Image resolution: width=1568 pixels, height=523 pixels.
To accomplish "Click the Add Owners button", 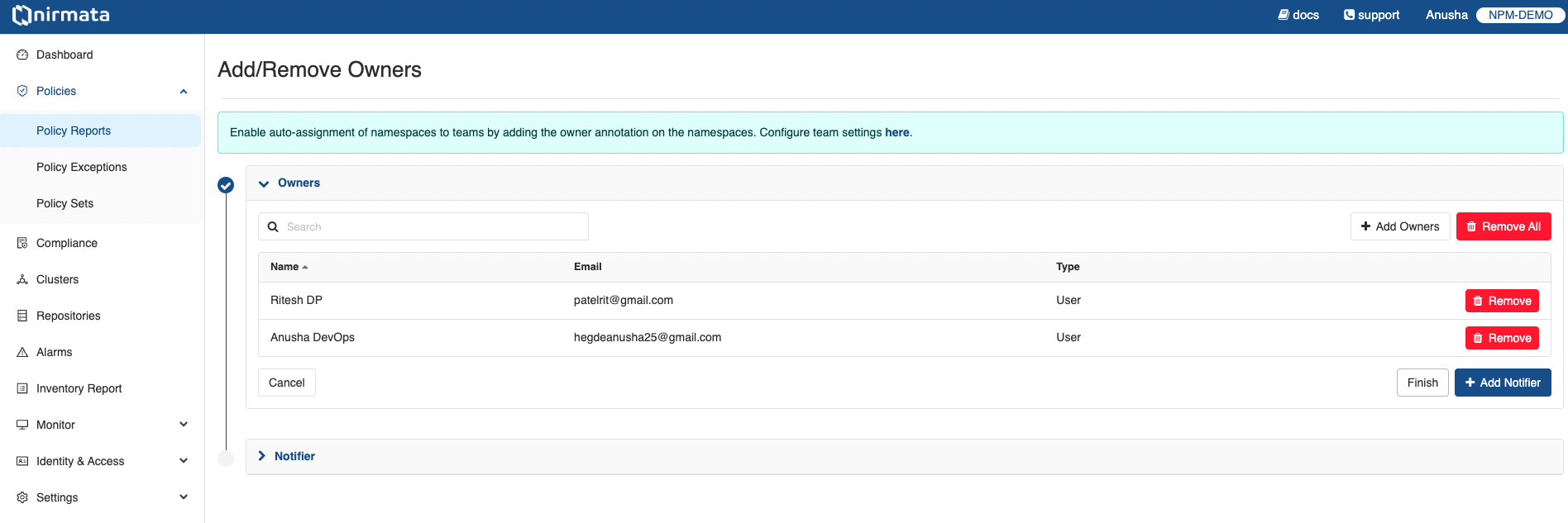I will [1400, 226].
